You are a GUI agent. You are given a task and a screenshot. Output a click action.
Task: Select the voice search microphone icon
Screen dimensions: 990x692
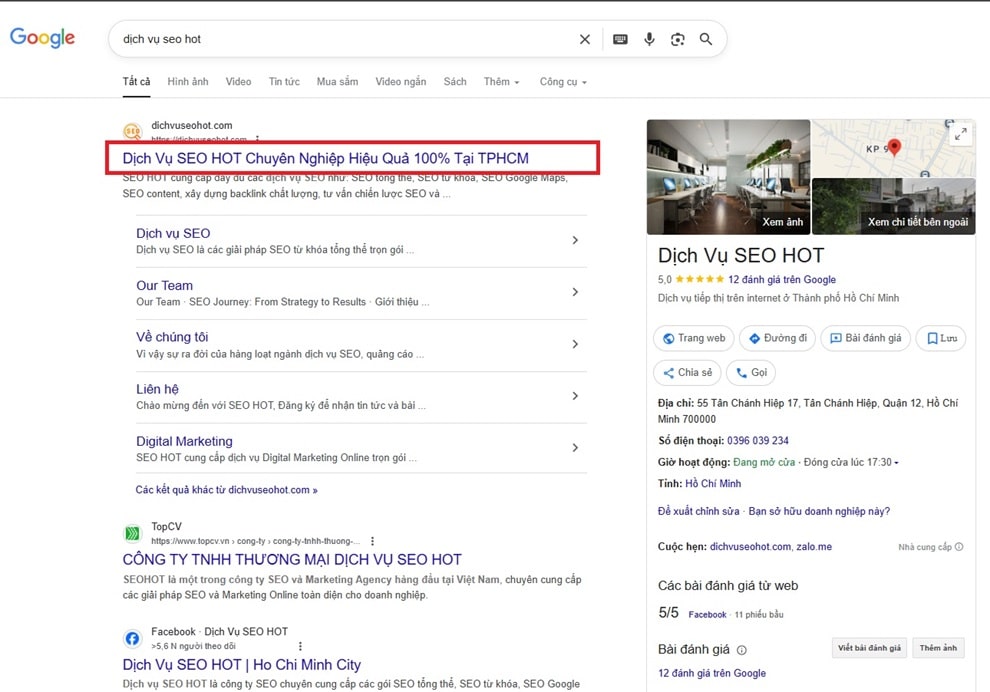(x=649, y=39)
